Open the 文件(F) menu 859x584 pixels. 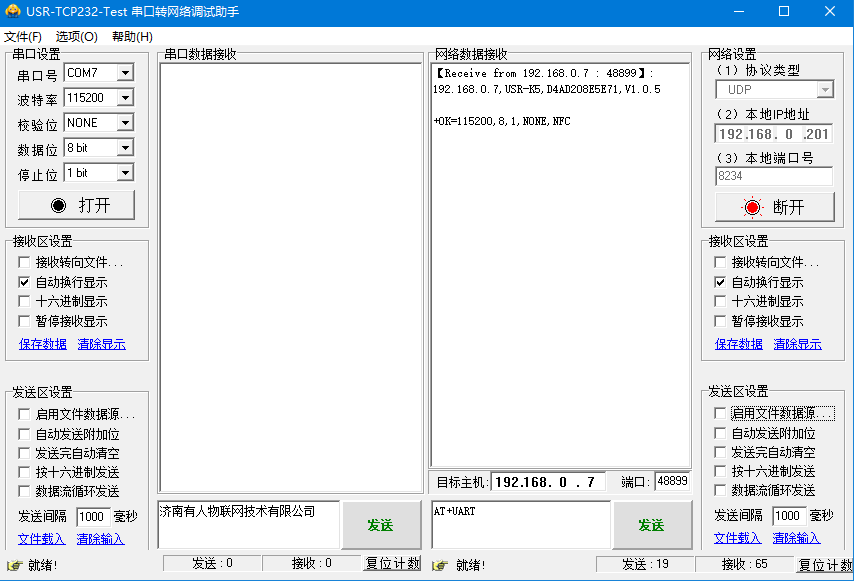23,37
